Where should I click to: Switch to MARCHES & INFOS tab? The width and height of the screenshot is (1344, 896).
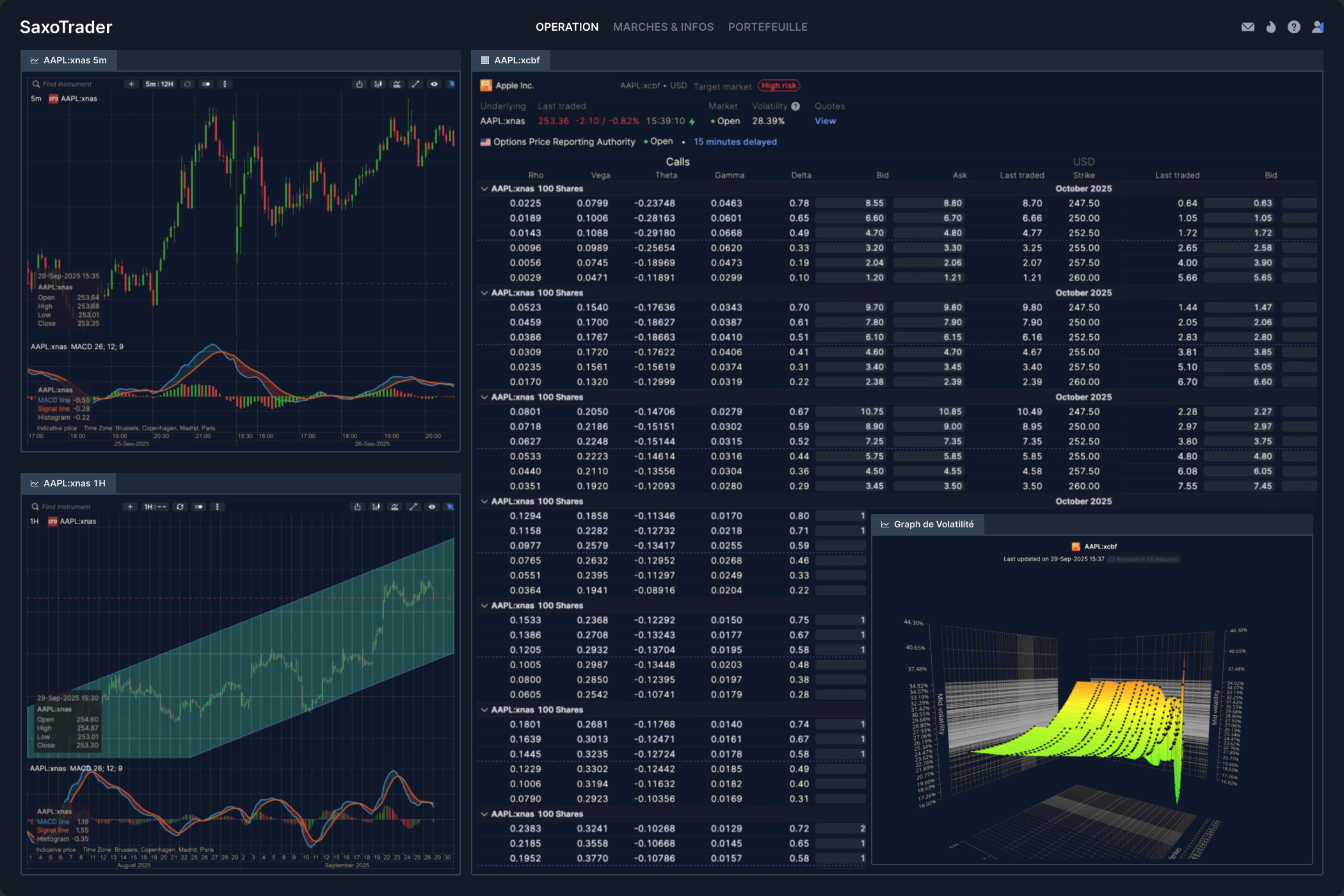pos(663,27)
